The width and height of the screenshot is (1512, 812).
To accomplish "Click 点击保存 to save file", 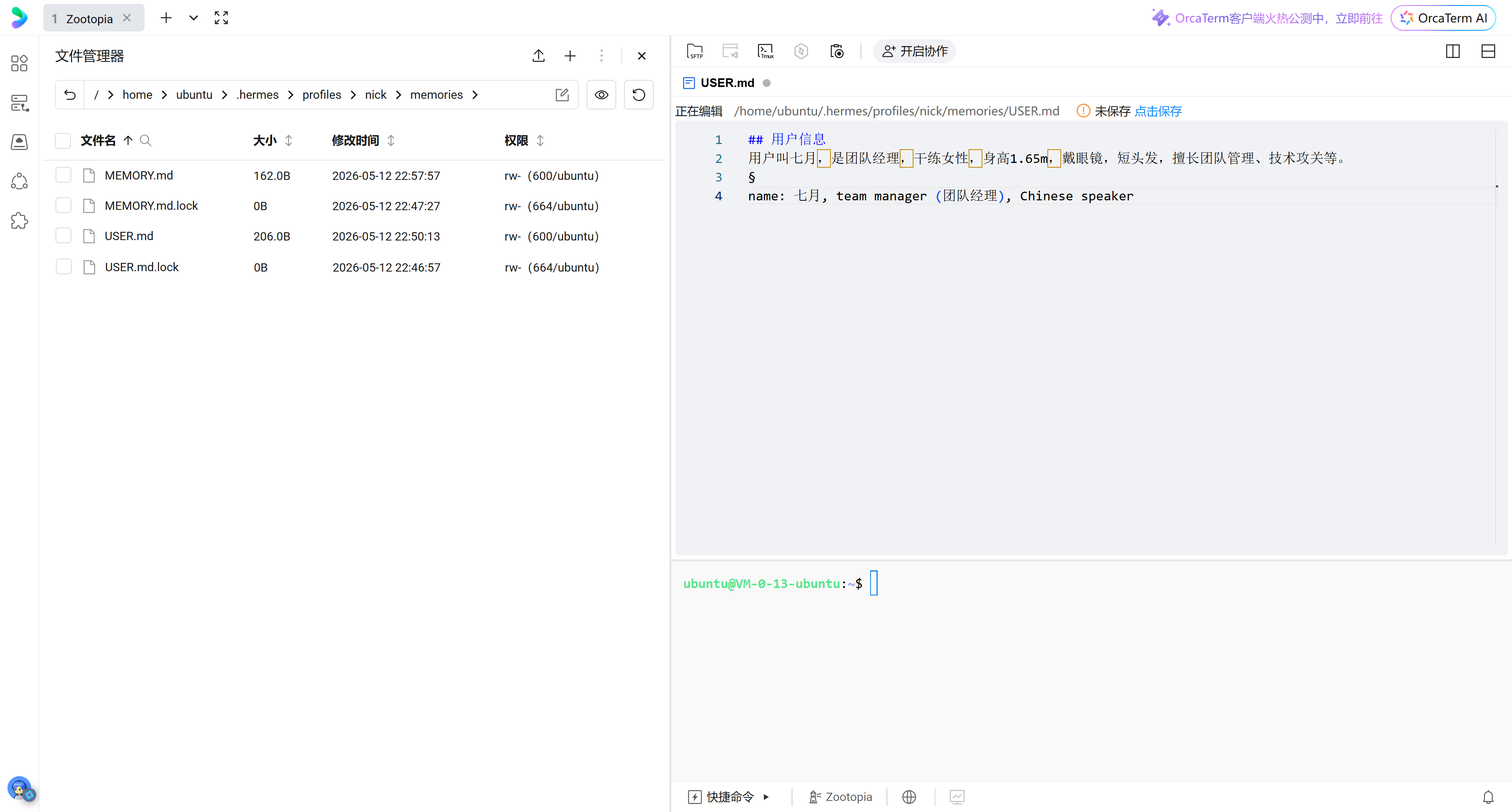I will point(1158,111).
